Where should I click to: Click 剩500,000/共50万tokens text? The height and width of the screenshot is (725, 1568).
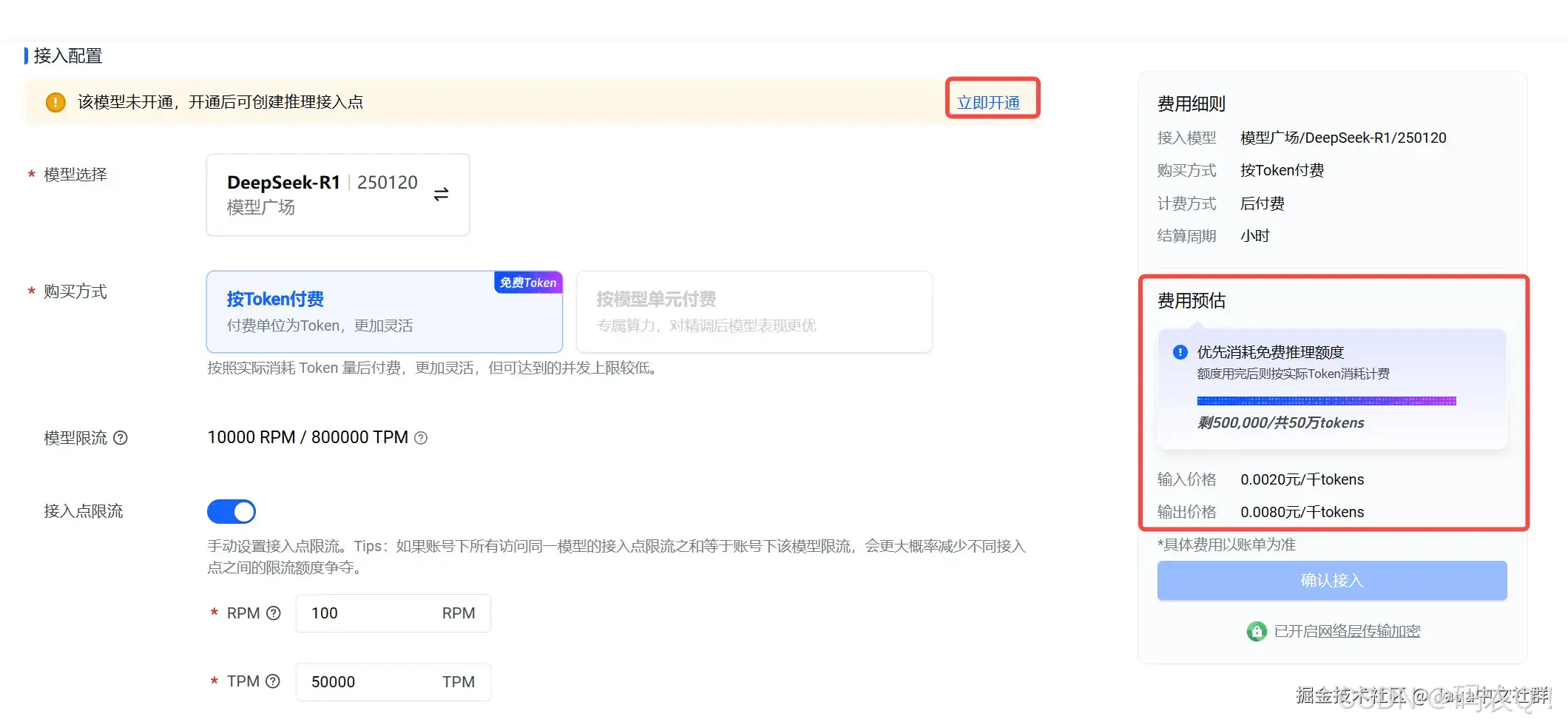click(1281, 422)
